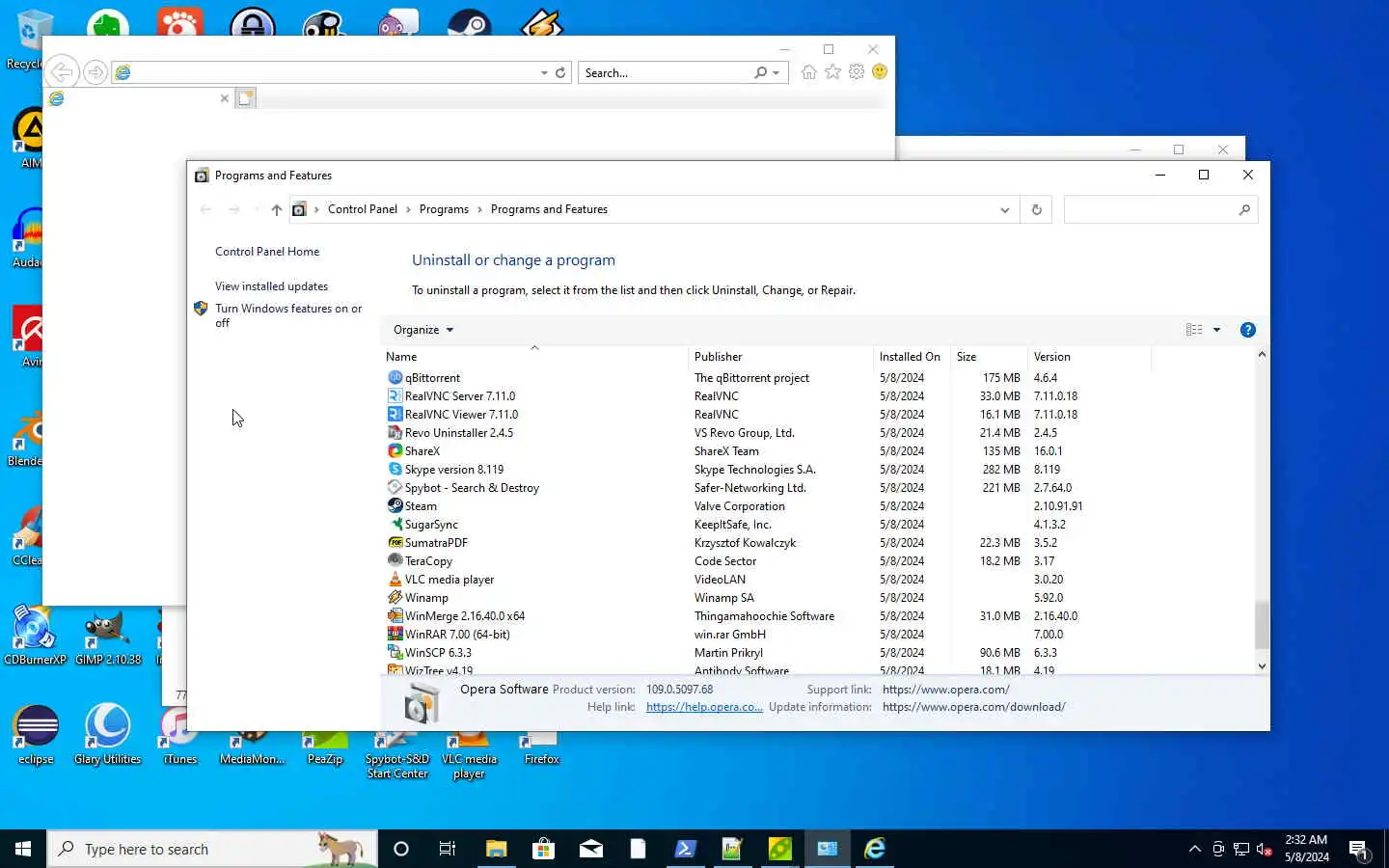Screen dimensions: 1389x868
Task: Click the program list scrollbar thumb
Action: pos(1262,625)
